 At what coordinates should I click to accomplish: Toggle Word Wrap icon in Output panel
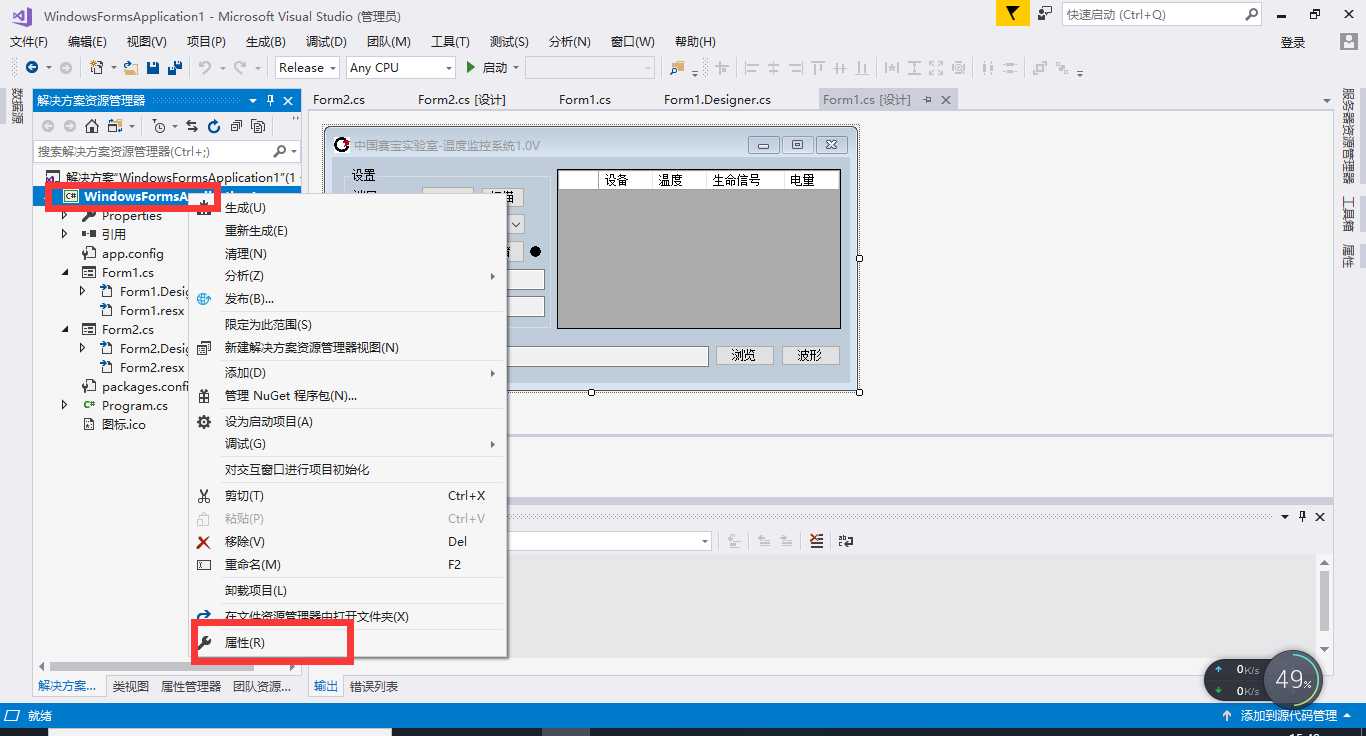(846, 541)
